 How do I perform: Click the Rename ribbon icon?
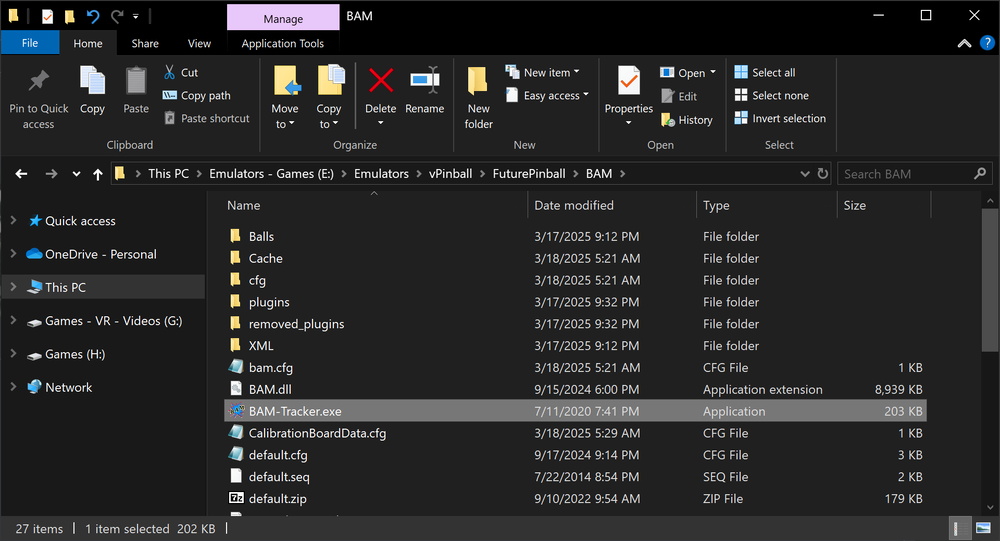pyautogui.click(x=425, y=81)
